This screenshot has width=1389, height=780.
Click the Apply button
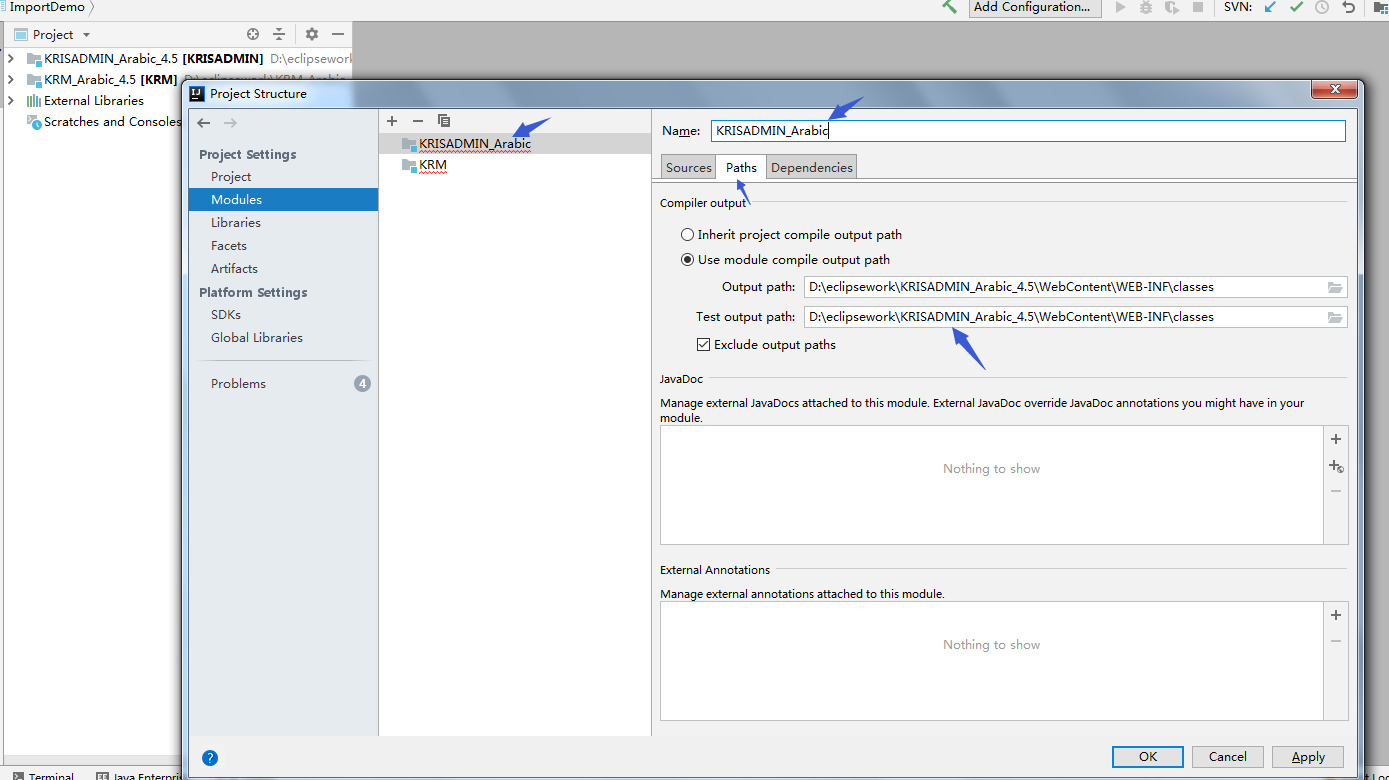[1308, 757]
